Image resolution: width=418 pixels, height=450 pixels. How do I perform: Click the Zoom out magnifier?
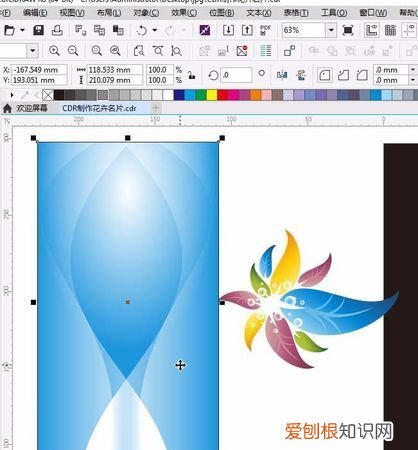point(73,51)
